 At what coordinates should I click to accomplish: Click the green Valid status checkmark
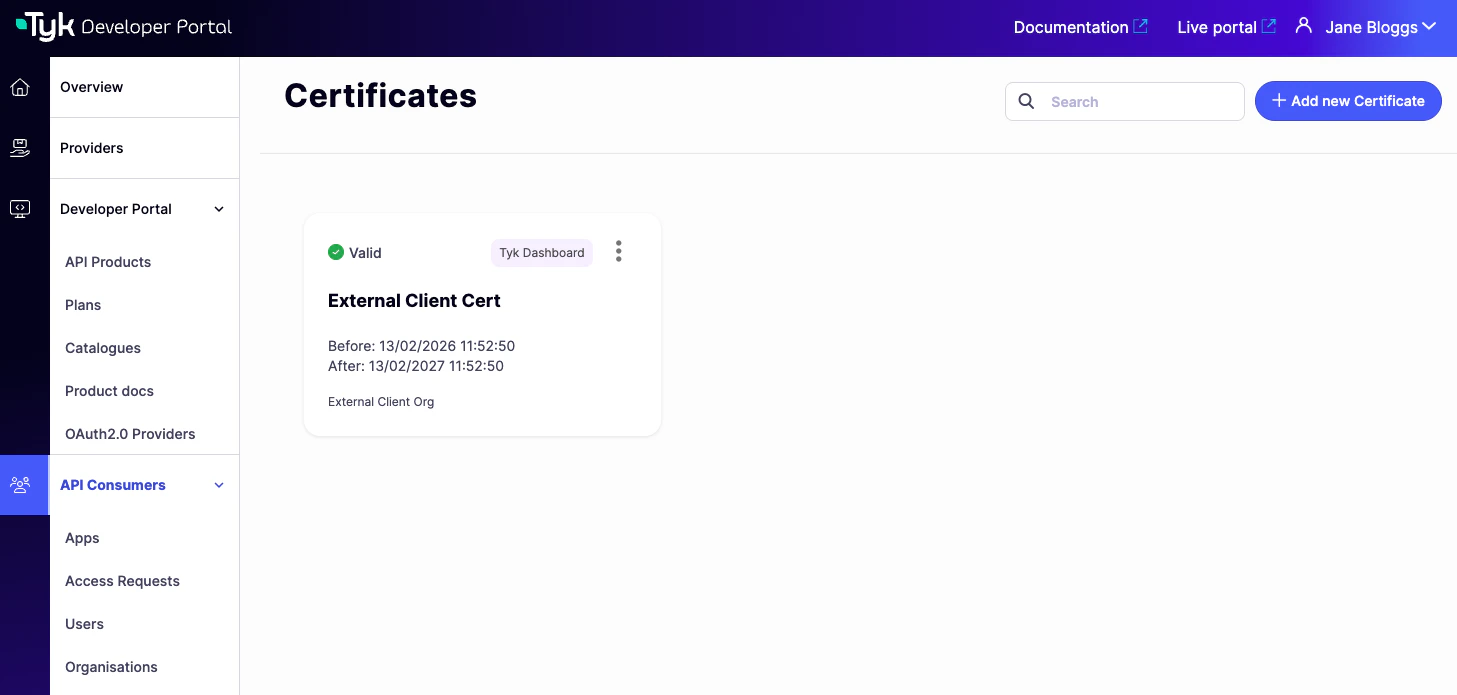point(336,252)
